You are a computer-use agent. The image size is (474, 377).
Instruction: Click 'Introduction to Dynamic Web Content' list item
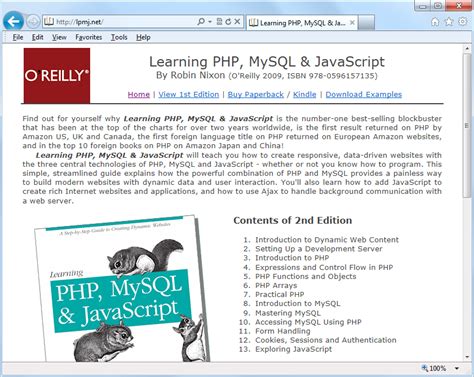(x=327, y=240)
